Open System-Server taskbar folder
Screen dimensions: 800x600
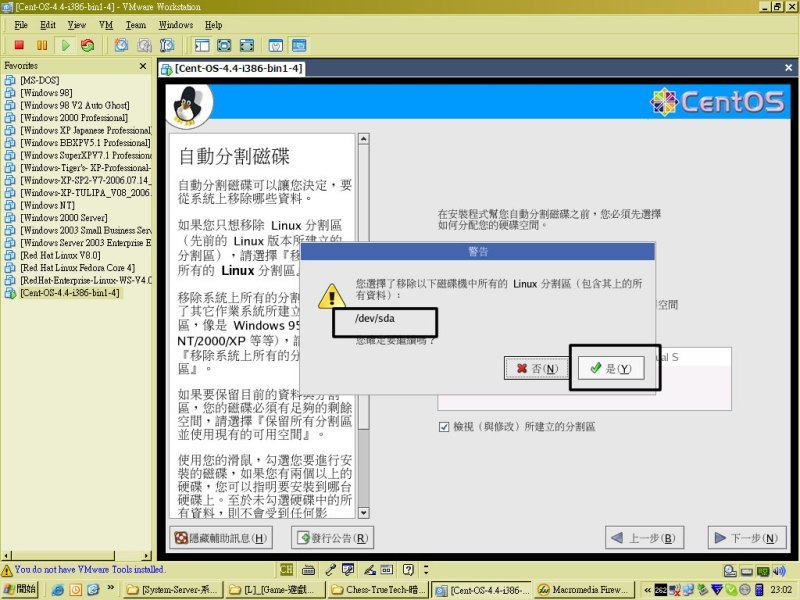coord(173,590)
